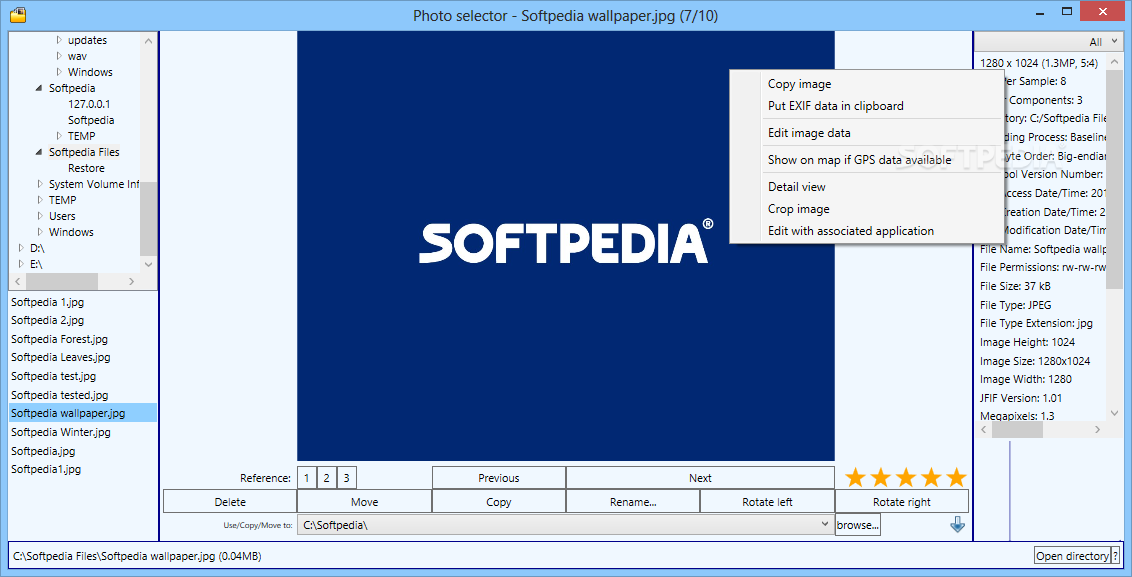This screenshot has height=577, width=1132.
Task: Select the Restore folder
Action: 86,168
